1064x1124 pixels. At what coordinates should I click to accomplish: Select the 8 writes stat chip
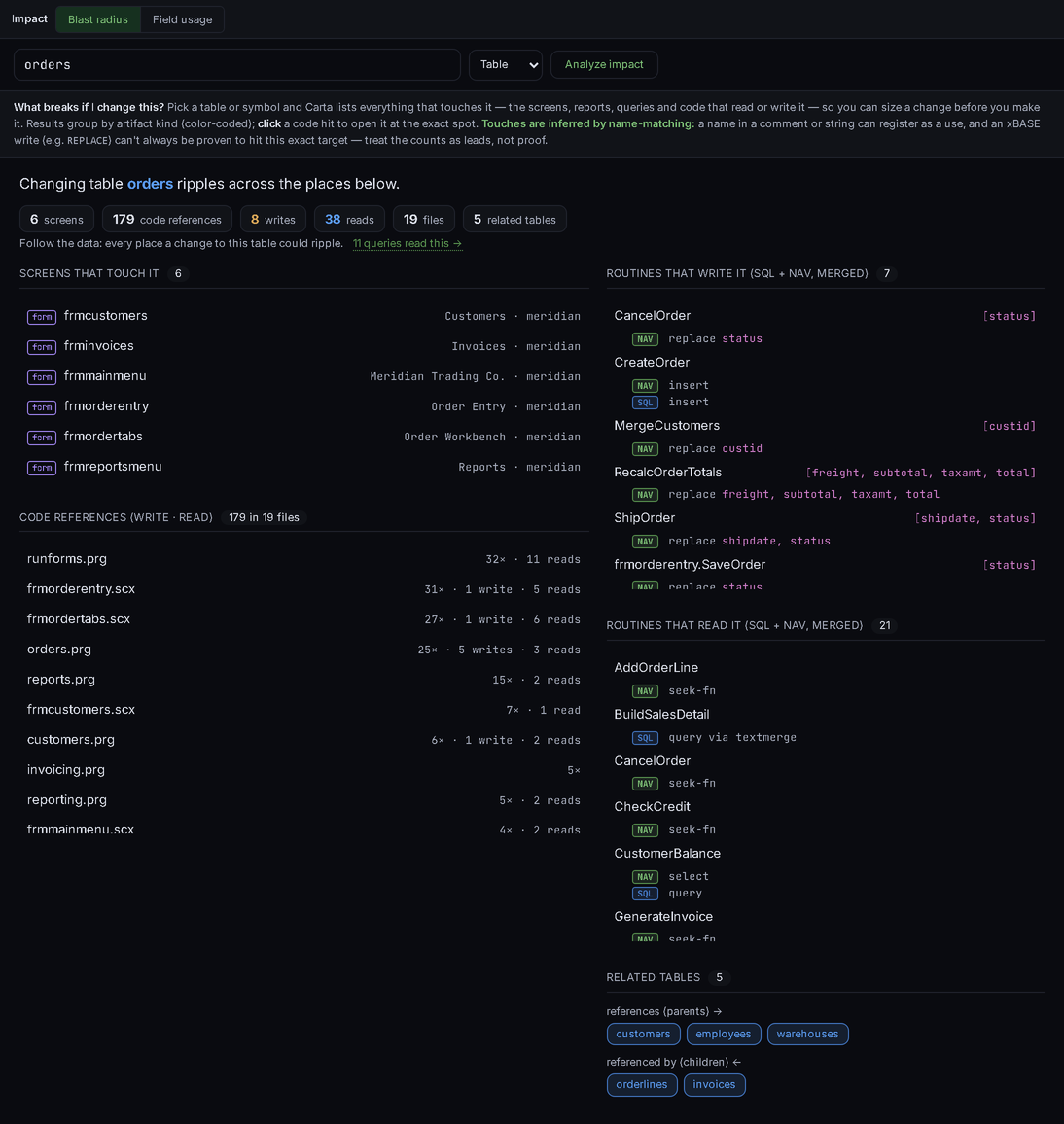(x=272, y=220)
